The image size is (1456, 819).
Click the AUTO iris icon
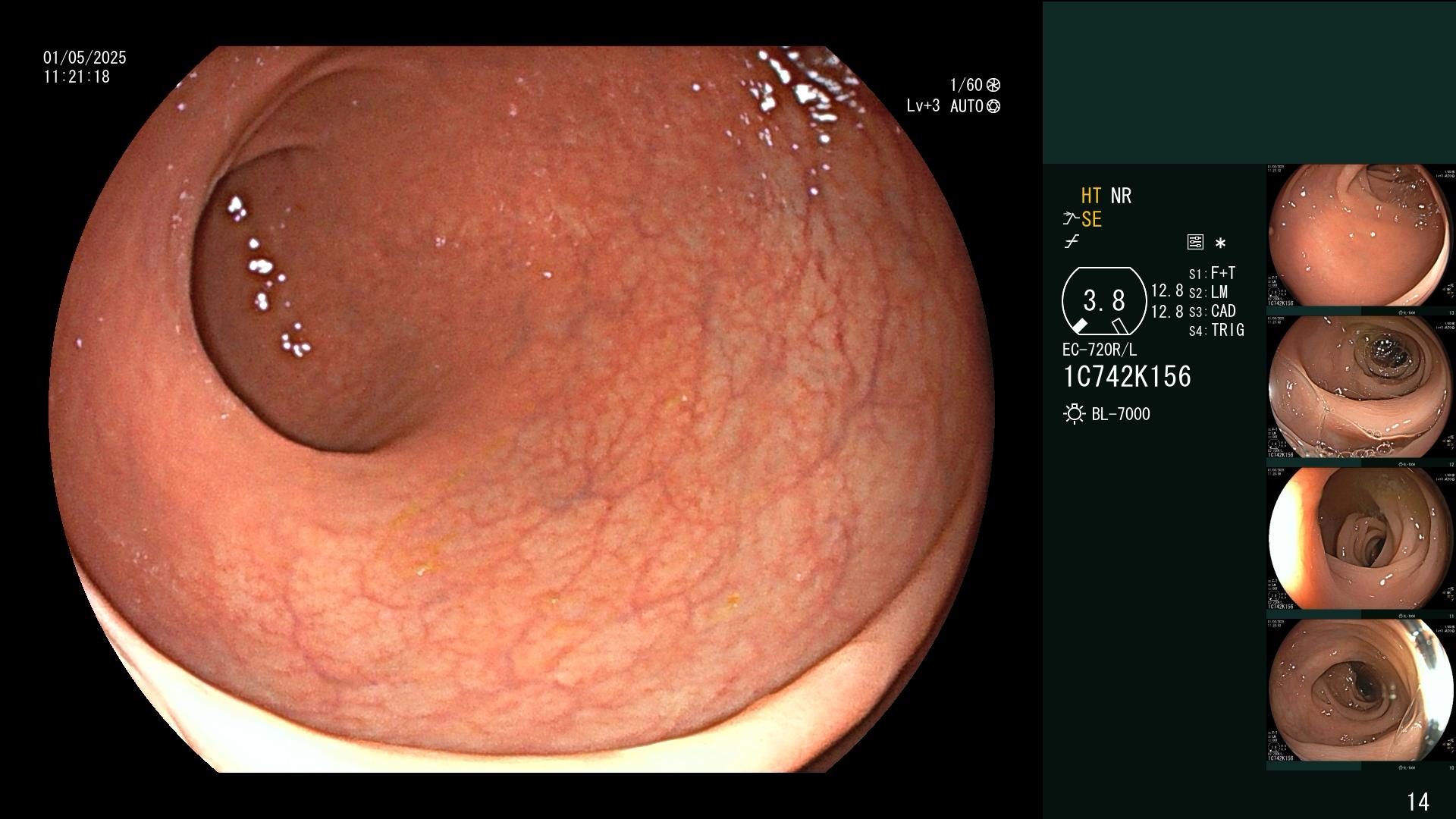pyautogui.click(x=993, y=106)
